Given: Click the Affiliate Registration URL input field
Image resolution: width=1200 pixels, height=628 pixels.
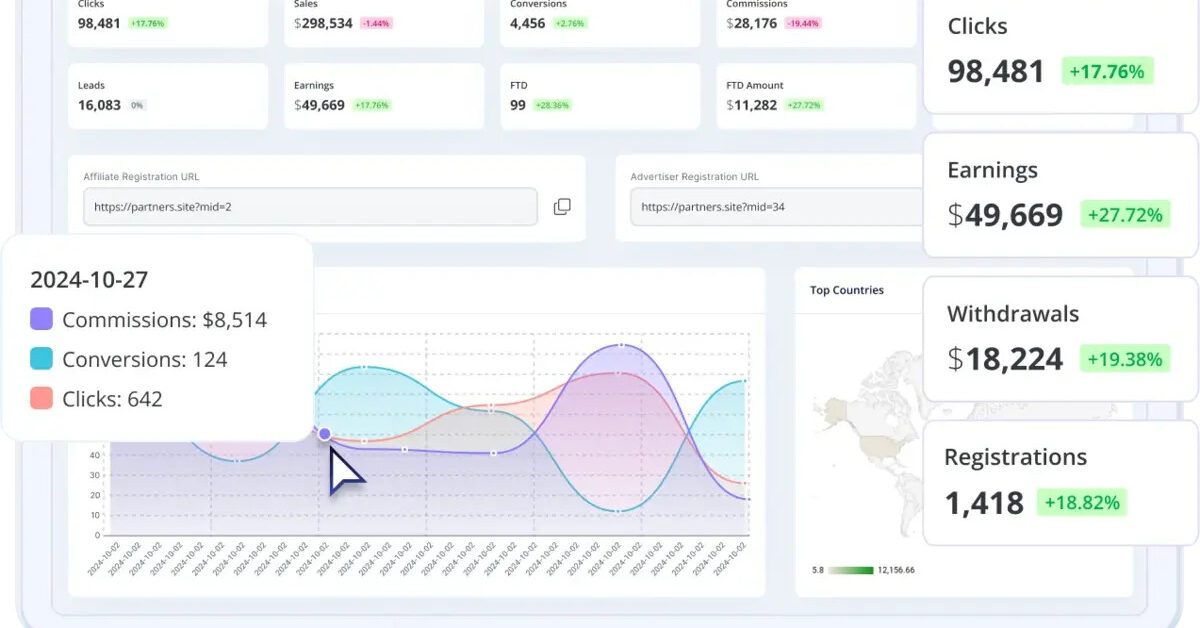Looking at the screenshot, I should [x=311, y=207].
